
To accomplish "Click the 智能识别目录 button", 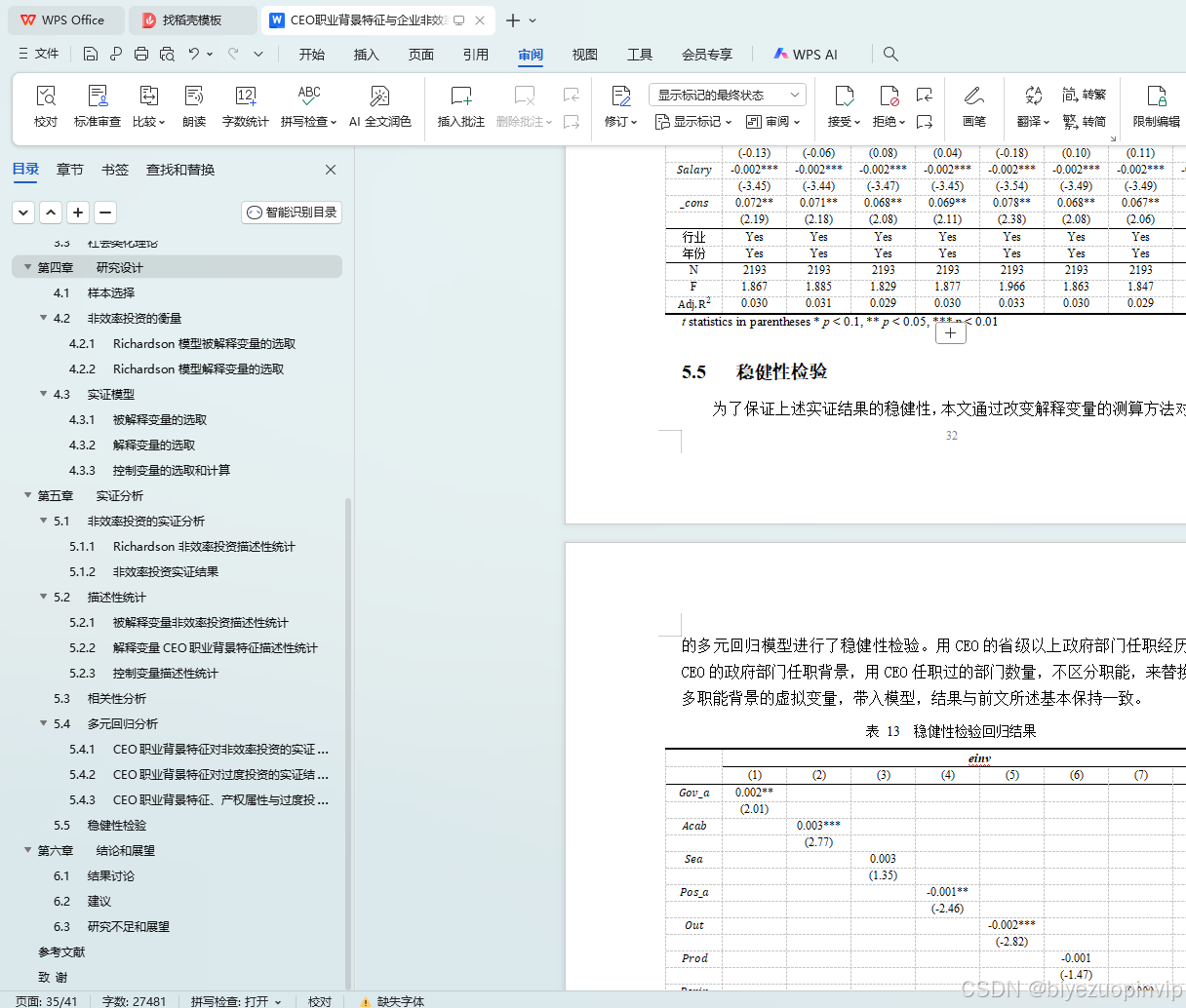I will coord(292,212).
